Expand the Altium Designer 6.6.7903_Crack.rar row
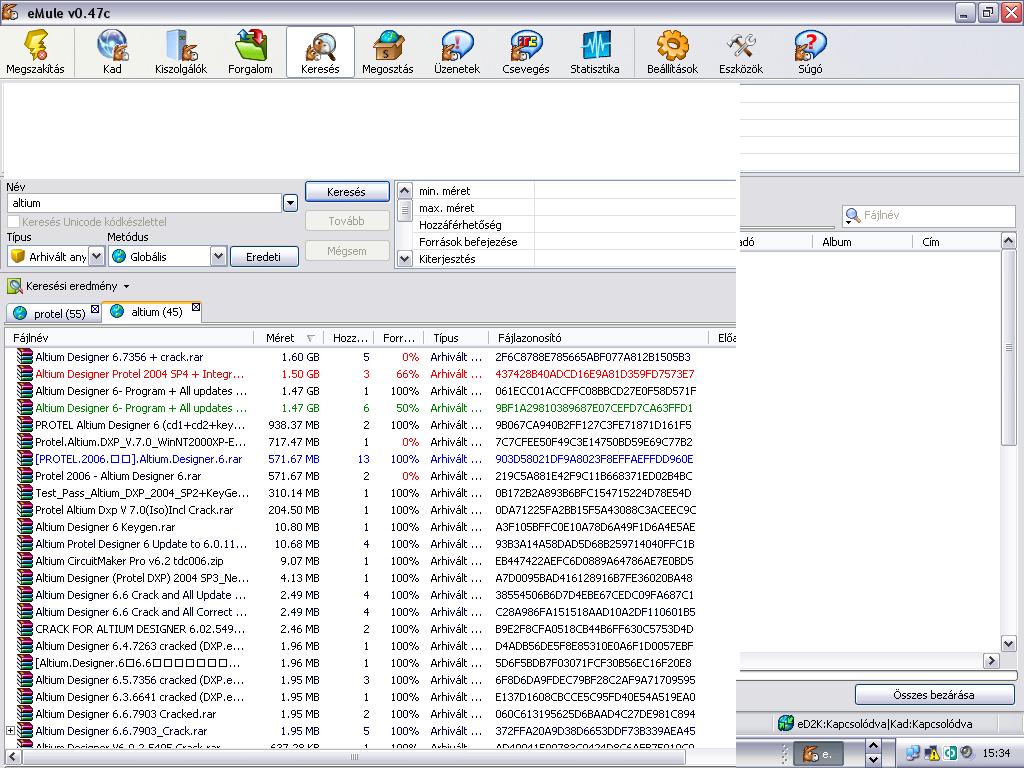Viewport: 1024px width, 768px height. tap(10, 730)
